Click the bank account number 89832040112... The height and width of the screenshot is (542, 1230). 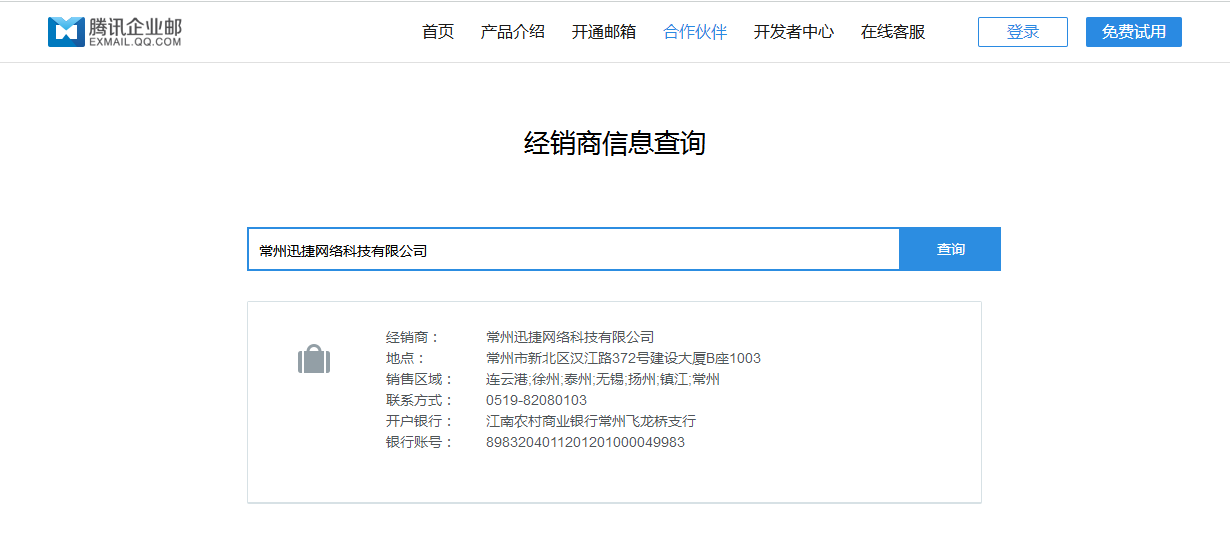(585, 442)
